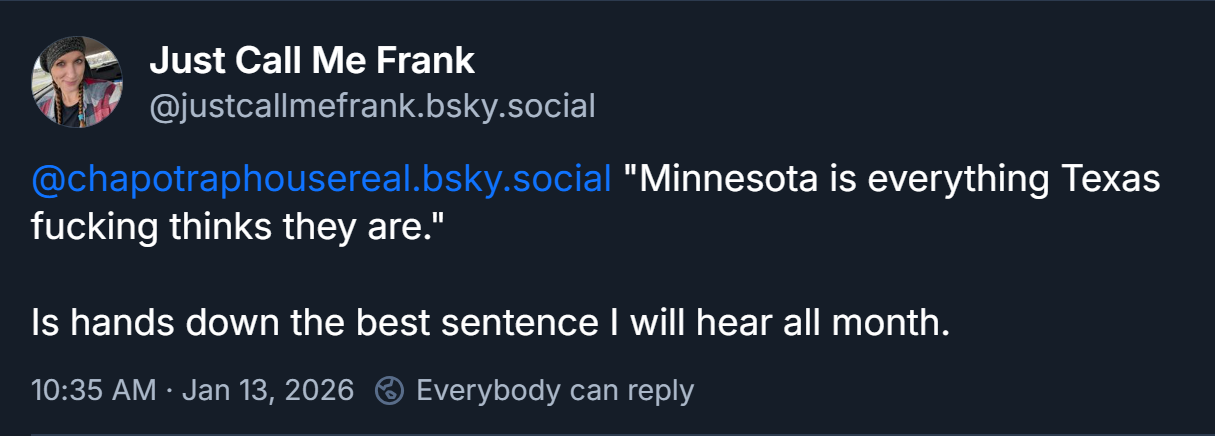Image resolution: width=1215 pixels, height=436 pixels.
Task: Click the 10:35 AM post time
Action: coord(93,390)
